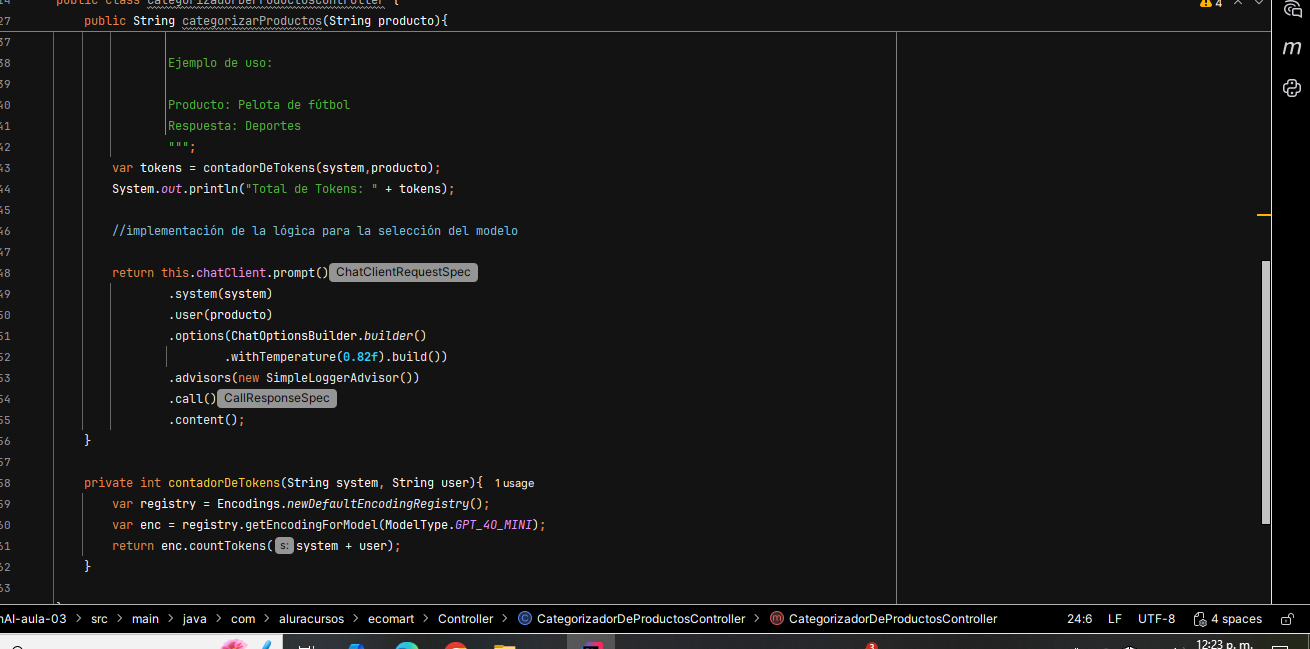Click the '1 usage' code lens link
This screenshot has height=649, width=1310.
click(x=514, y=483)
